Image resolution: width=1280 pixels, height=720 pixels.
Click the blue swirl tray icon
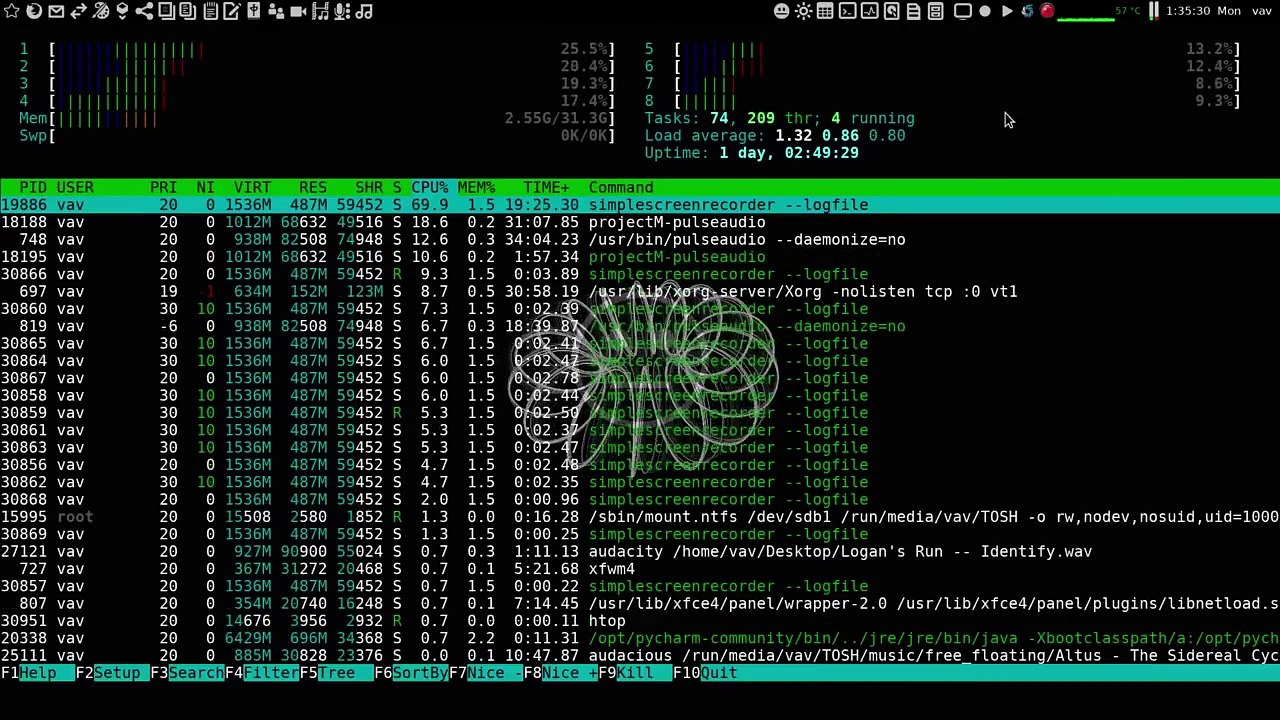pos(1027,11)
